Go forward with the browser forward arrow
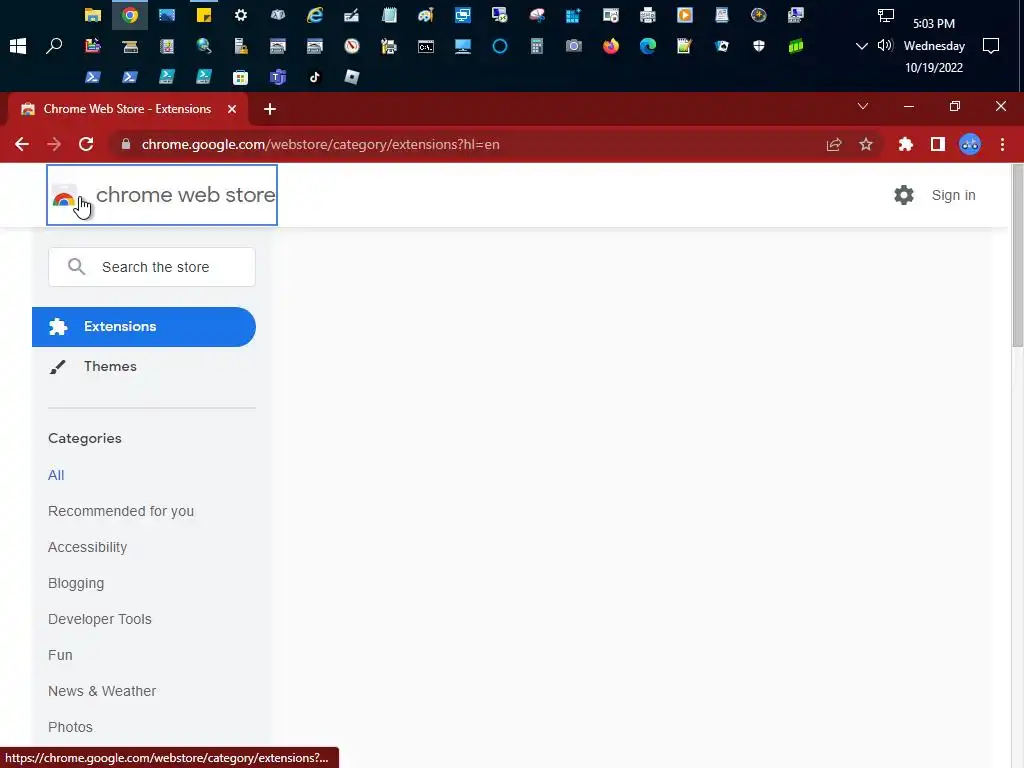This screenshot has width=1024, height=768. [54, 144]
